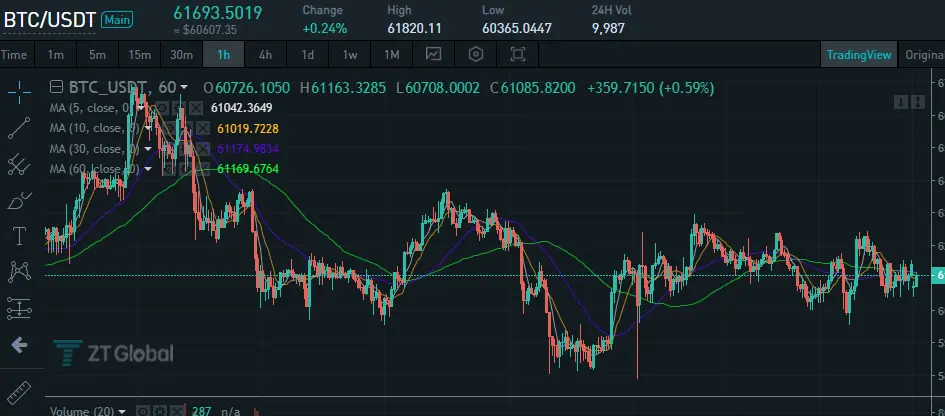
Task: Select the crosshair cursor tool
Action: [x=19, y=92]
